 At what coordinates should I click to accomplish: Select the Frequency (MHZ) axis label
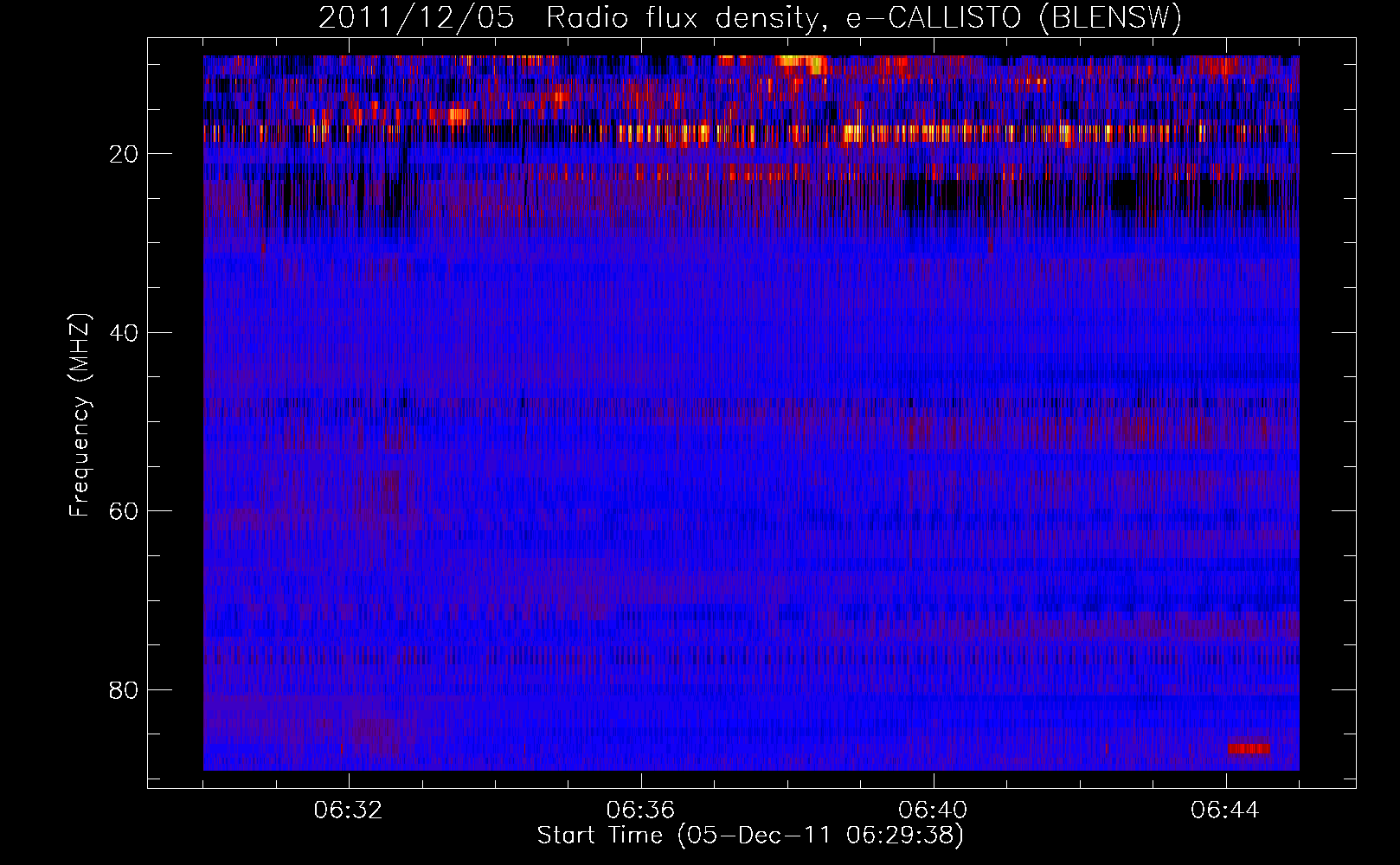click(x=80, y=415)
